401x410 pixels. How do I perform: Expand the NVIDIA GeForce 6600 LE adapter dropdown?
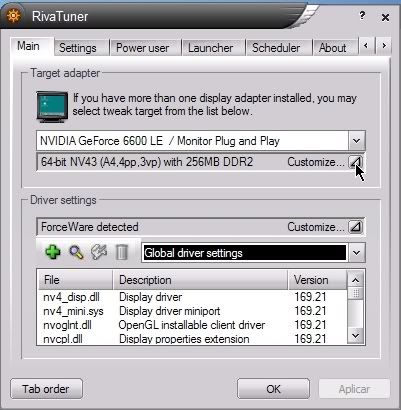pos(357,141)
